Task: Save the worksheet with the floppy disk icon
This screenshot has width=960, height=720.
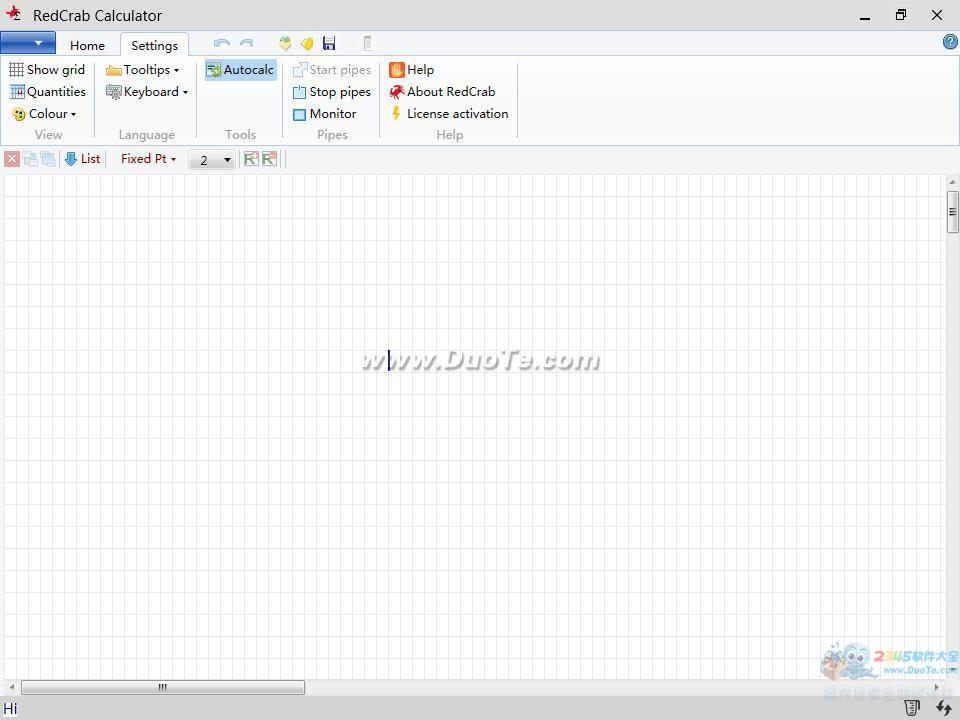Action: pos(329,43)
